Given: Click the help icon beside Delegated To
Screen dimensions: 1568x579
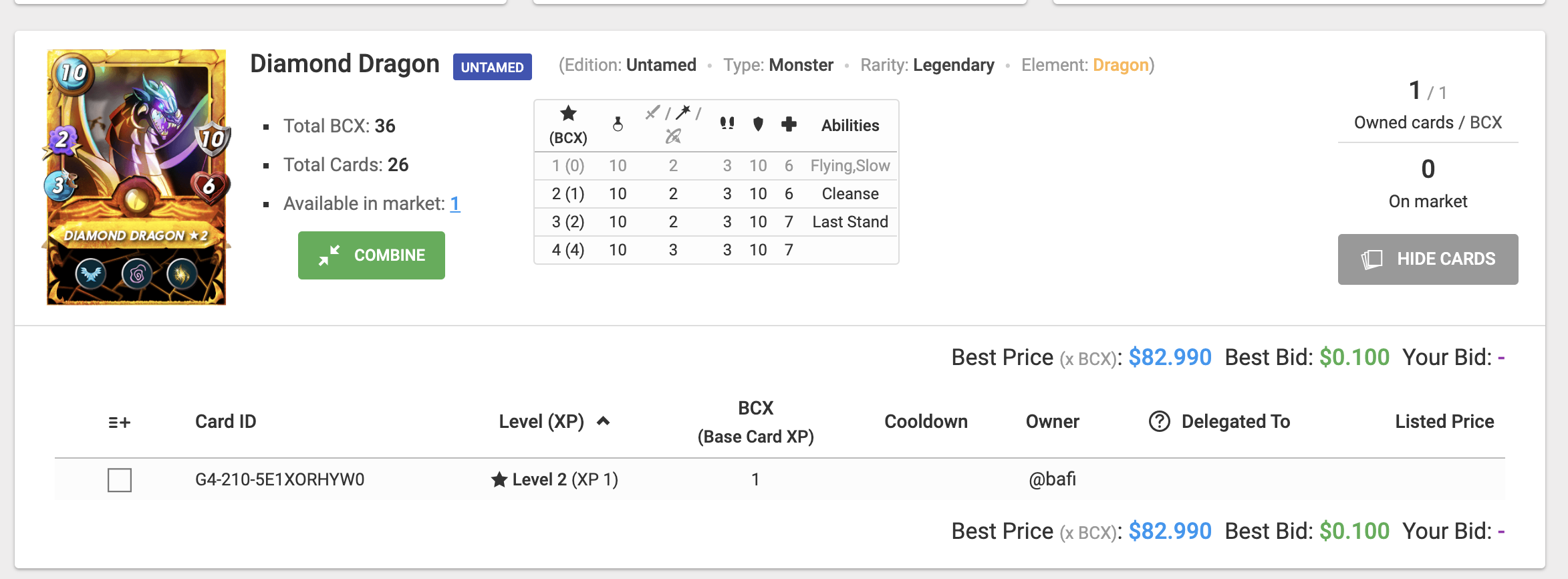Looking at the screenshot, I should click(x=1159, y=421).
